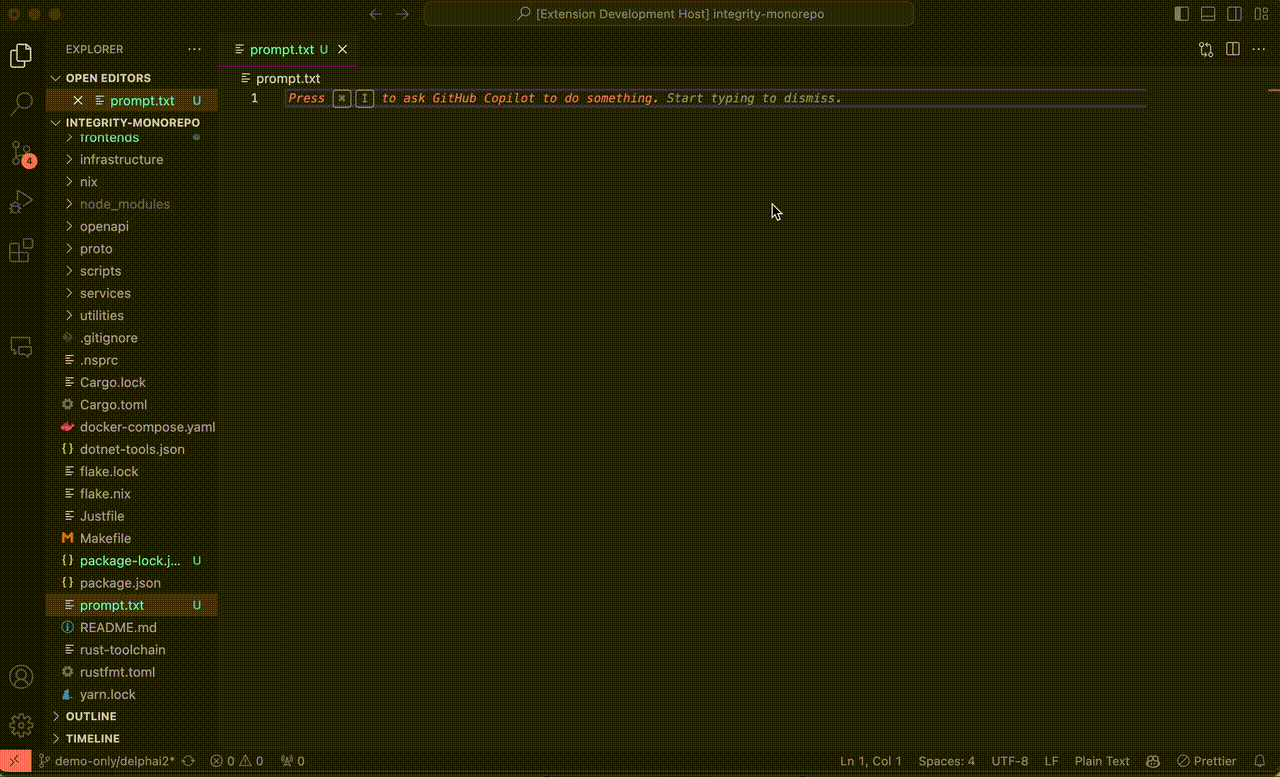Change indentation via Spaces: 4

[x=947, y=761]
